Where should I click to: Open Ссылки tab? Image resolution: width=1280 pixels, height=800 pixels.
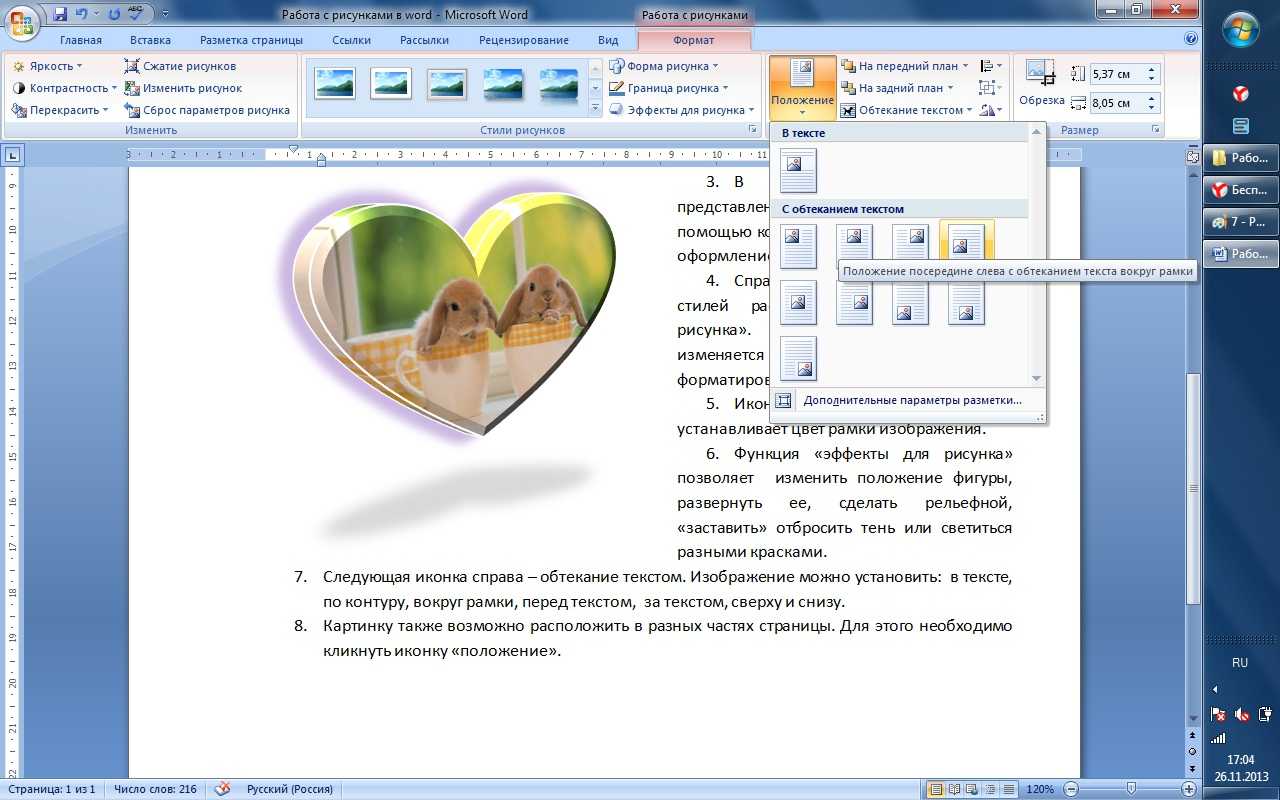click(352, 40)
